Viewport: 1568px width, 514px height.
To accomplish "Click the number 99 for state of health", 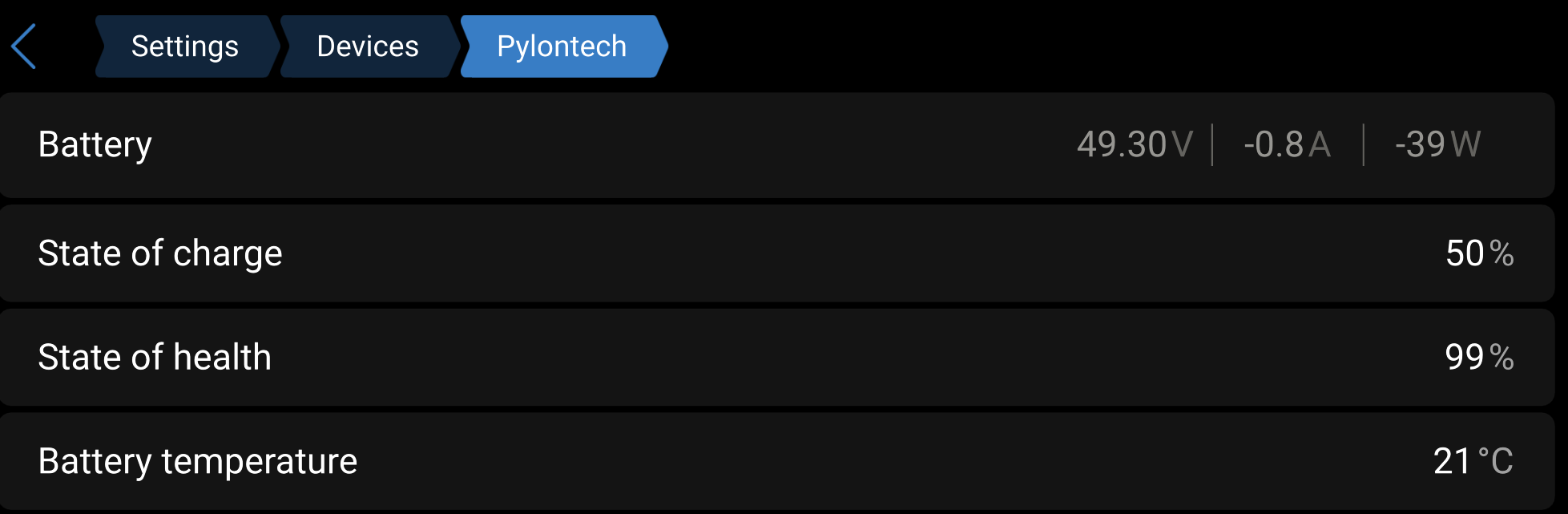I will (x=1464, y=358).
